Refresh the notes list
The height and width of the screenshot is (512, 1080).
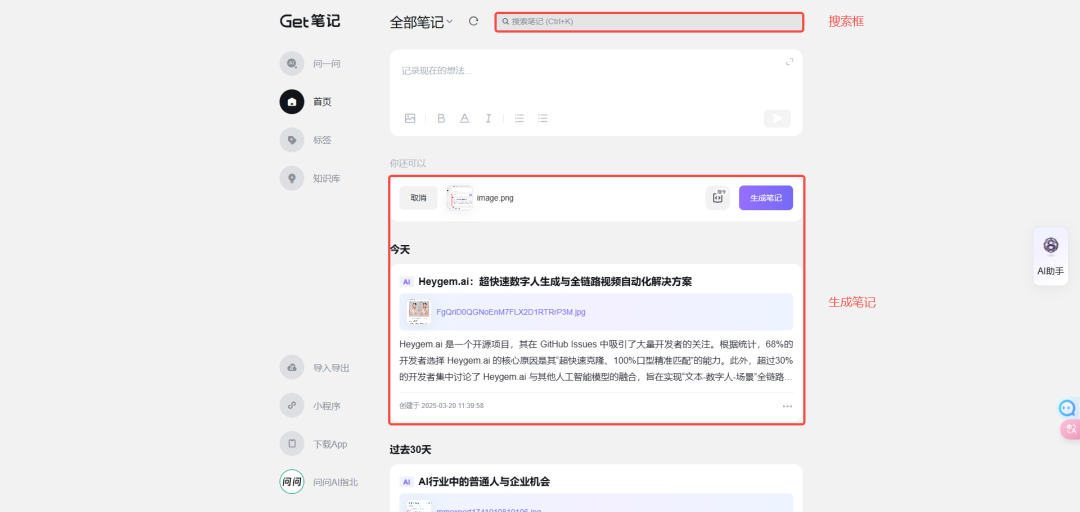[x=473, y=21]
